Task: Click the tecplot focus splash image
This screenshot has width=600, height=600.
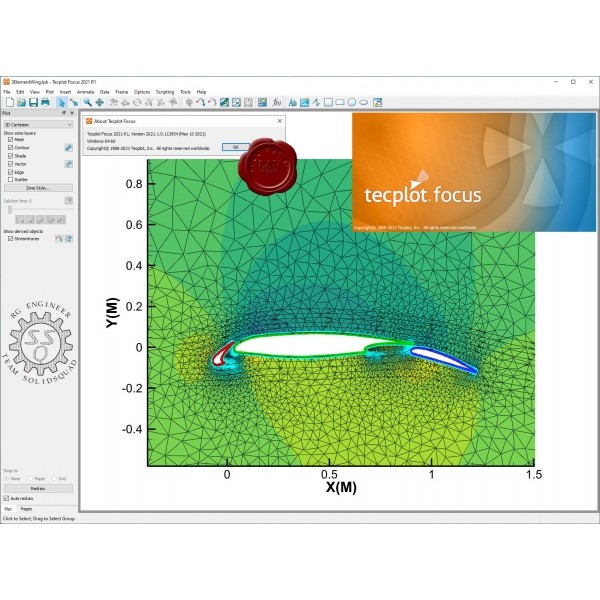Action: coord(474,172)
